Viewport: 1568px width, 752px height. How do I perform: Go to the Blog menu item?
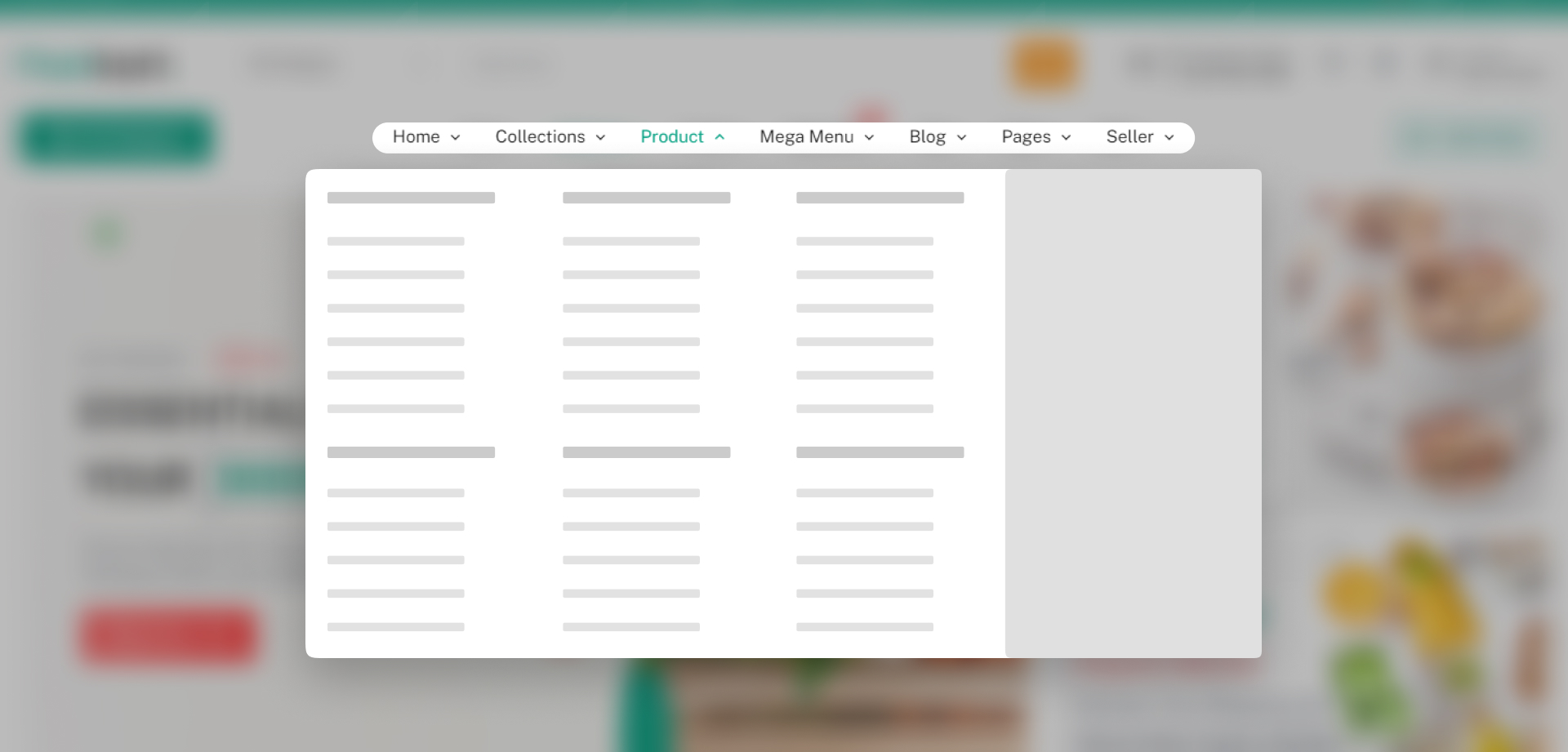point(927,137)
